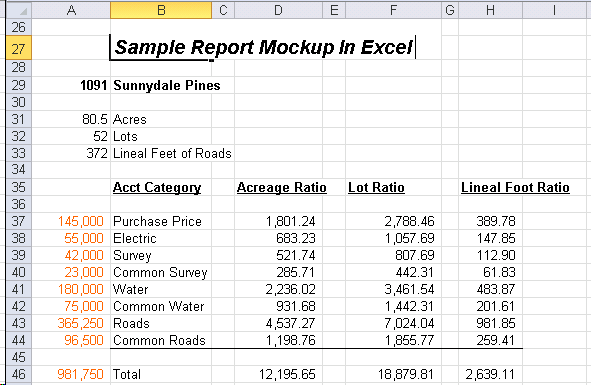The image size is (591, 385).
Task: Click the 2,639.11 total cell
Action: pos(490,374)
